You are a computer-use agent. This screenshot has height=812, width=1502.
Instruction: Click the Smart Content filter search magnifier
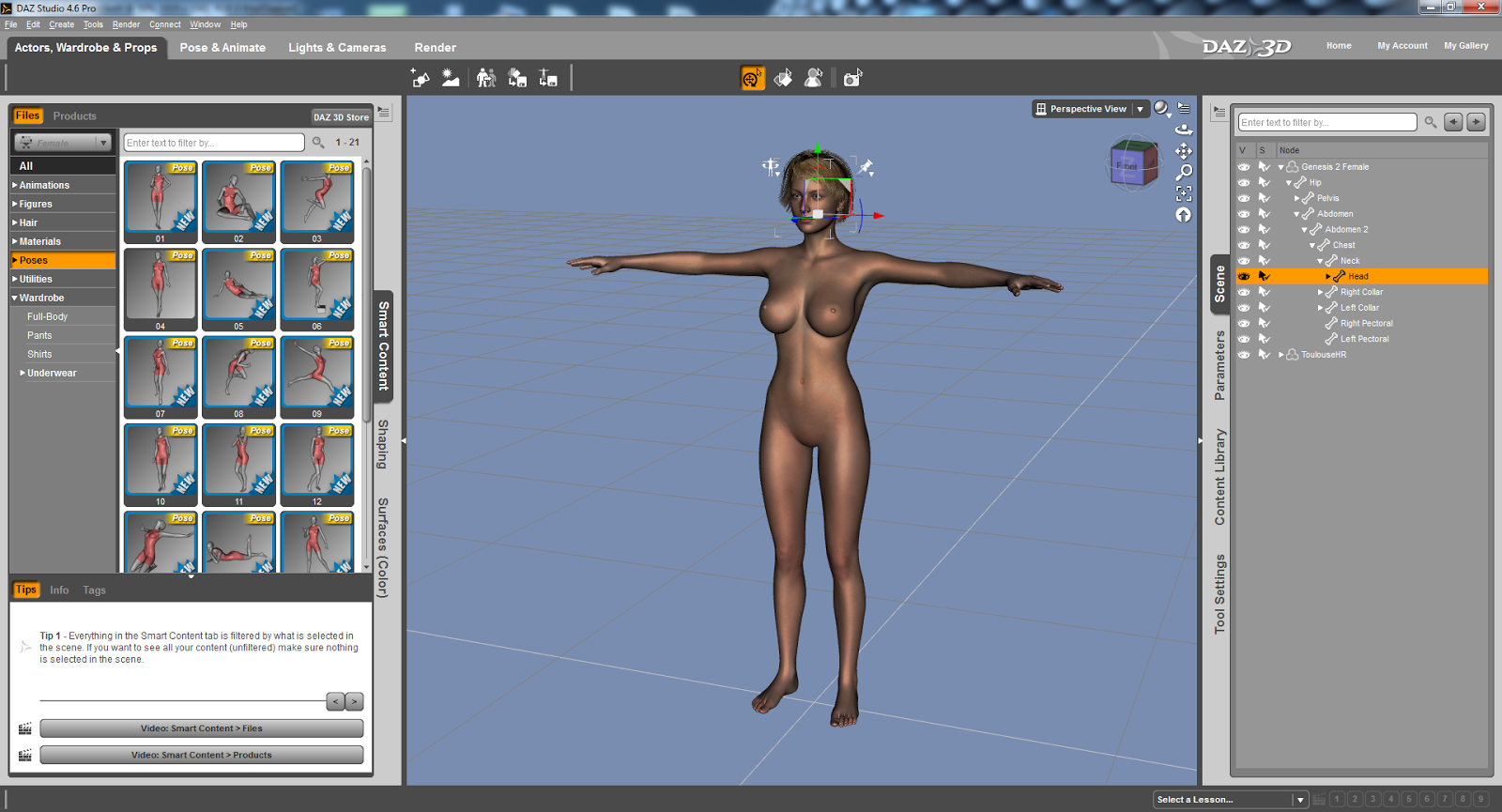point(318,143)
